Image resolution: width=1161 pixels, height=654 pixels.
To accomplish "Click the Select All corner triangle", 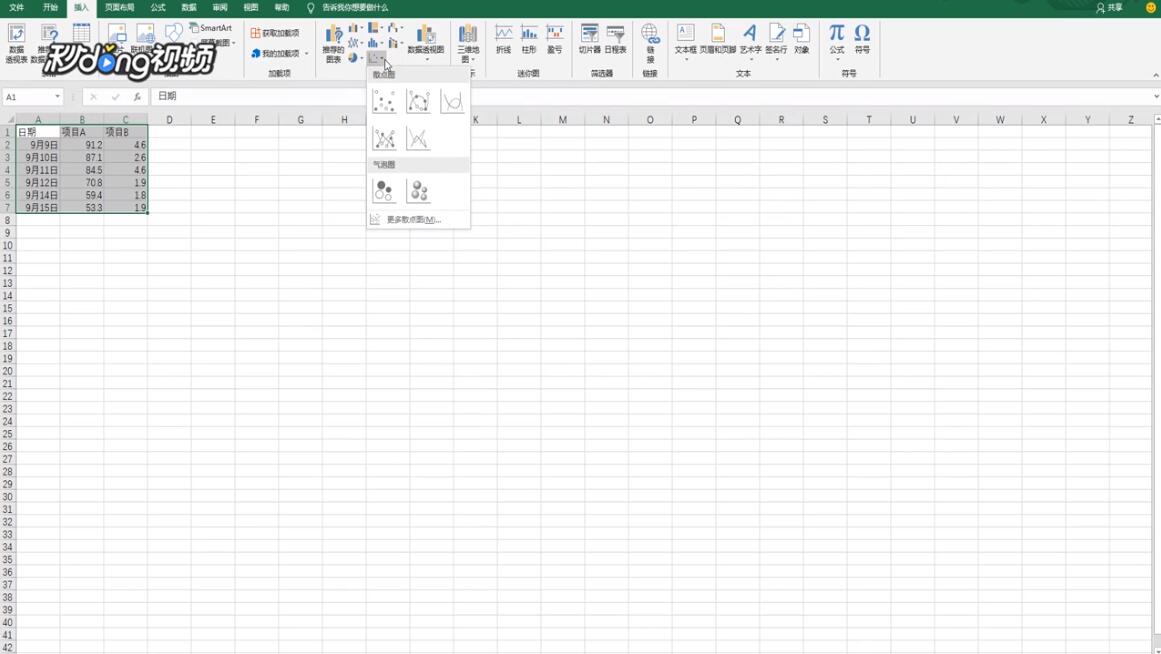I will coord(9,119).
